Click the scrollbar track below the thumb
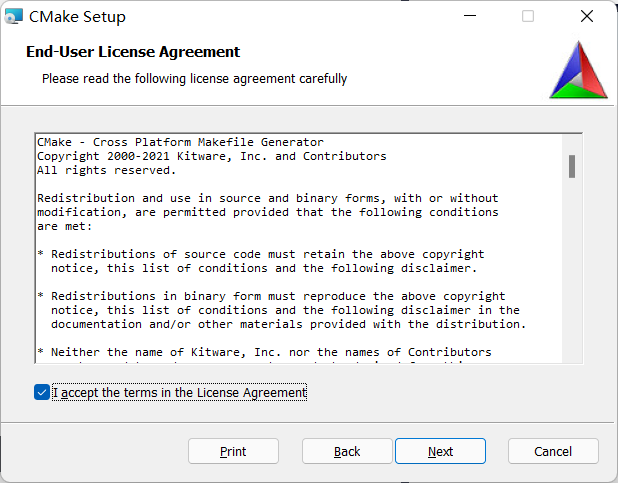618x483 pixels. (x=572, y=280)
